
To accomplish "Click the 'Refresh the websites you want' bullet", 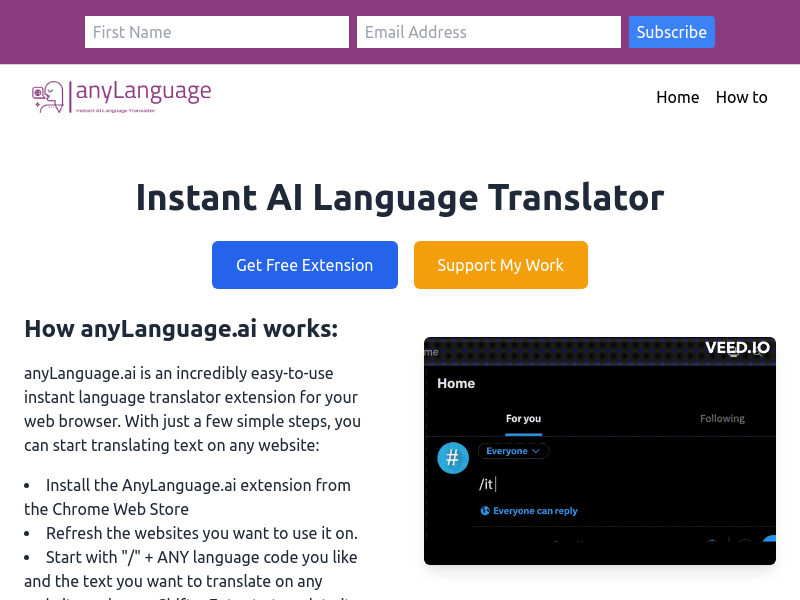I will (191, 533).
